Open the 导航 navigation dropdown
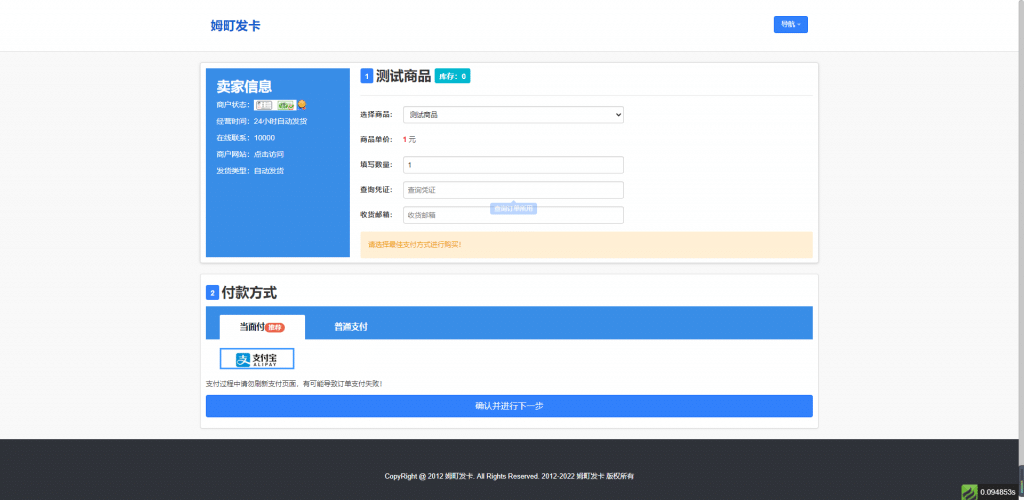Image resolution: width=1024 pixels, height=500 pixels. click(790, 25)
